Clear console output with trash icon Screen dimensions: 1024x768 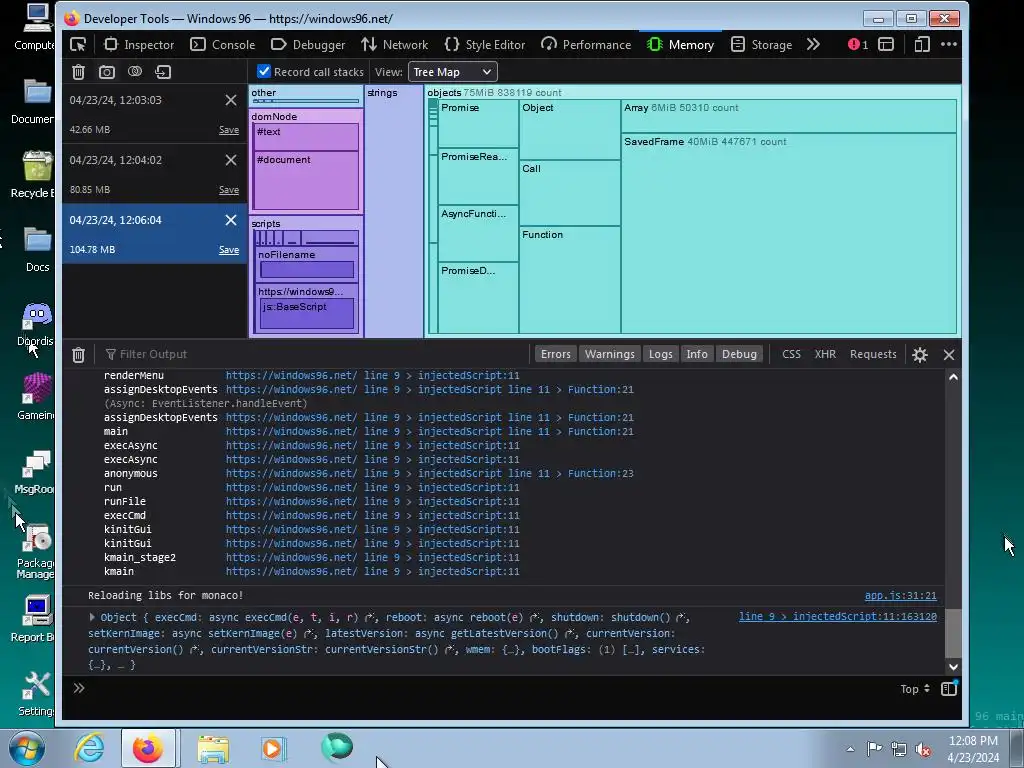tap(78, 355)
